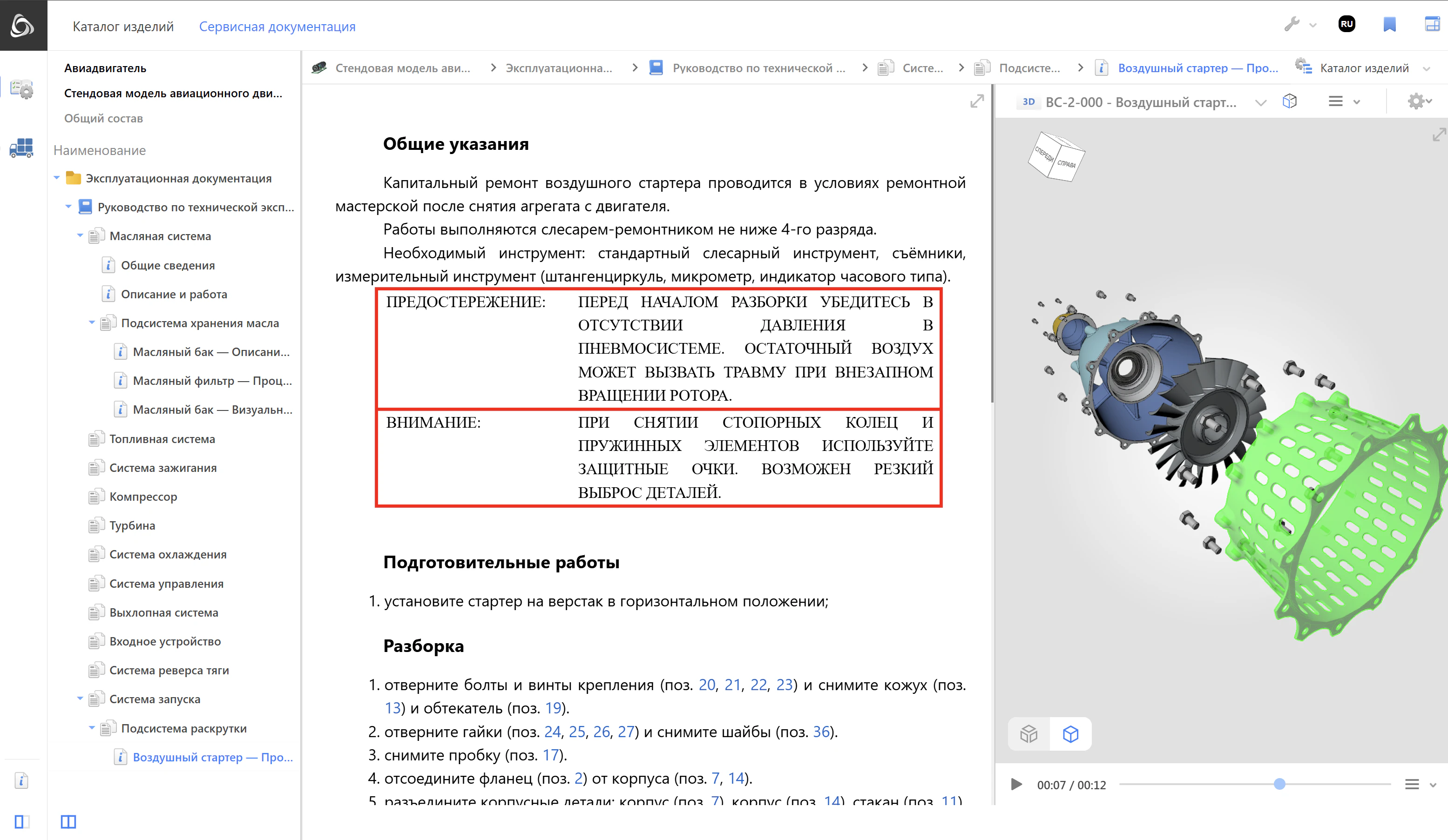1448x840 pixels.
Task: Switch to wireframe blue cube mode
Action: pos(1070,734)
